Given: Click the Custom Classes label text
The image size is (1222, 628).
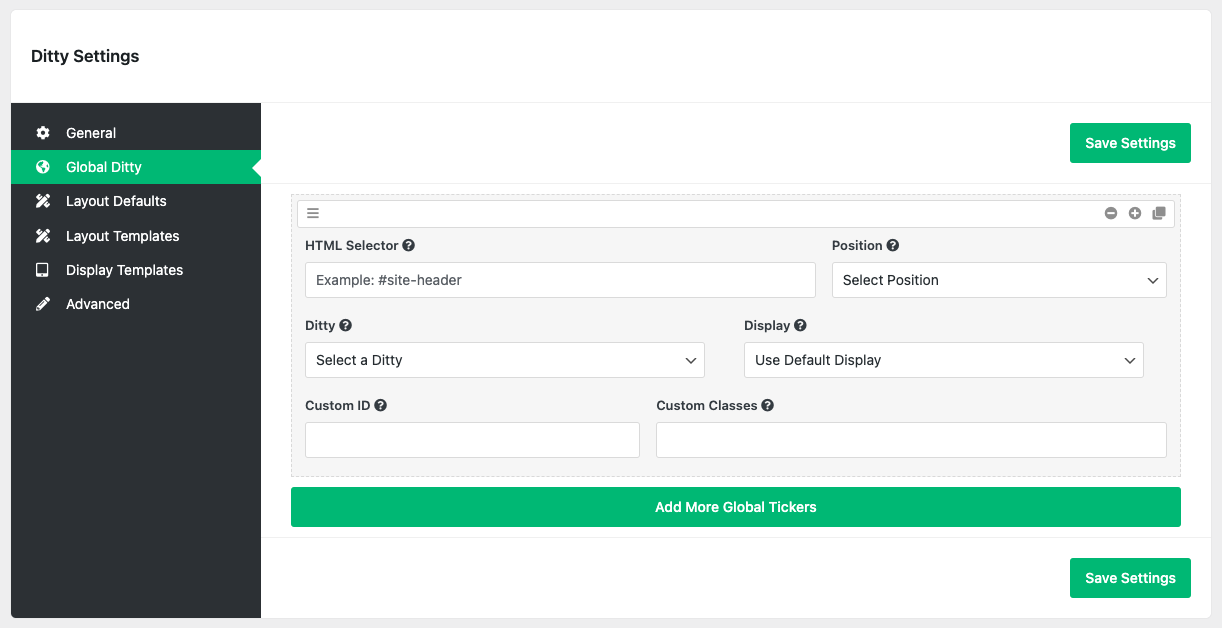Looking at the screenshot, I should (x=707, y=405).
